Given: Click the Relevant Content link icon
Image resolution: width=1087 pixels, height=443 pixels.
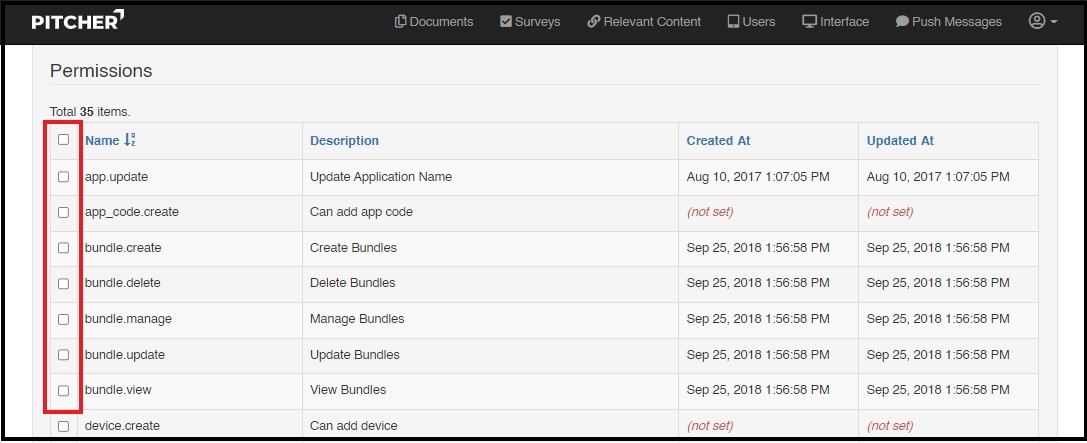Looking at the screenshot, I should [593, 21].
